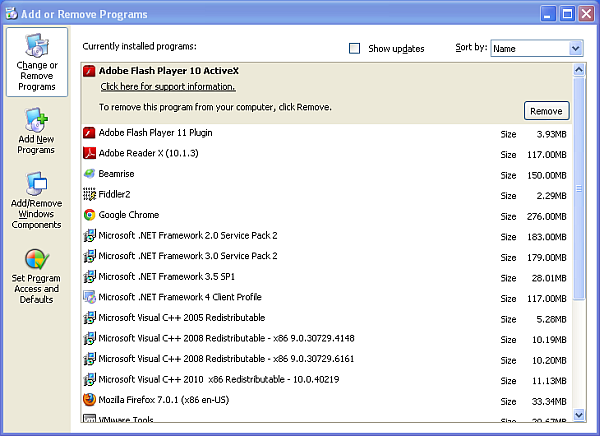Open Click here for support information link

point(168,87)
